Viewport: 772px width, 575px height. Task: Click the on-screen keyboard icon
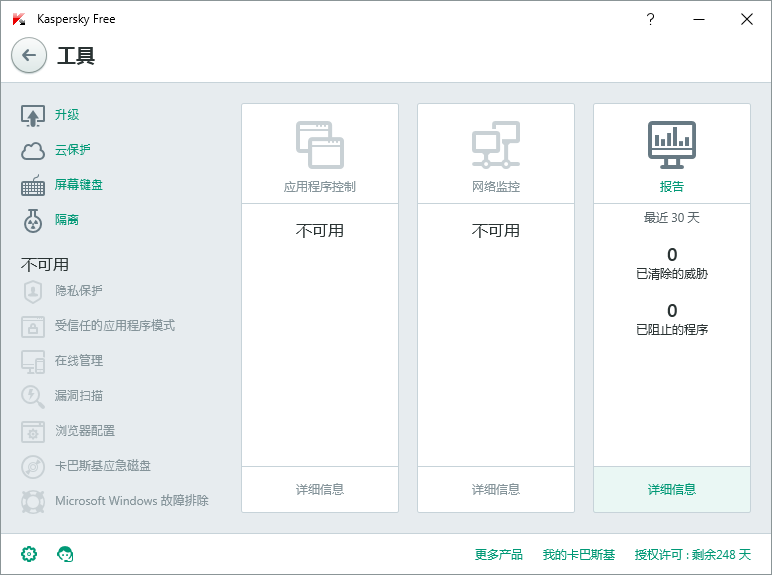[x=33, y=186]
